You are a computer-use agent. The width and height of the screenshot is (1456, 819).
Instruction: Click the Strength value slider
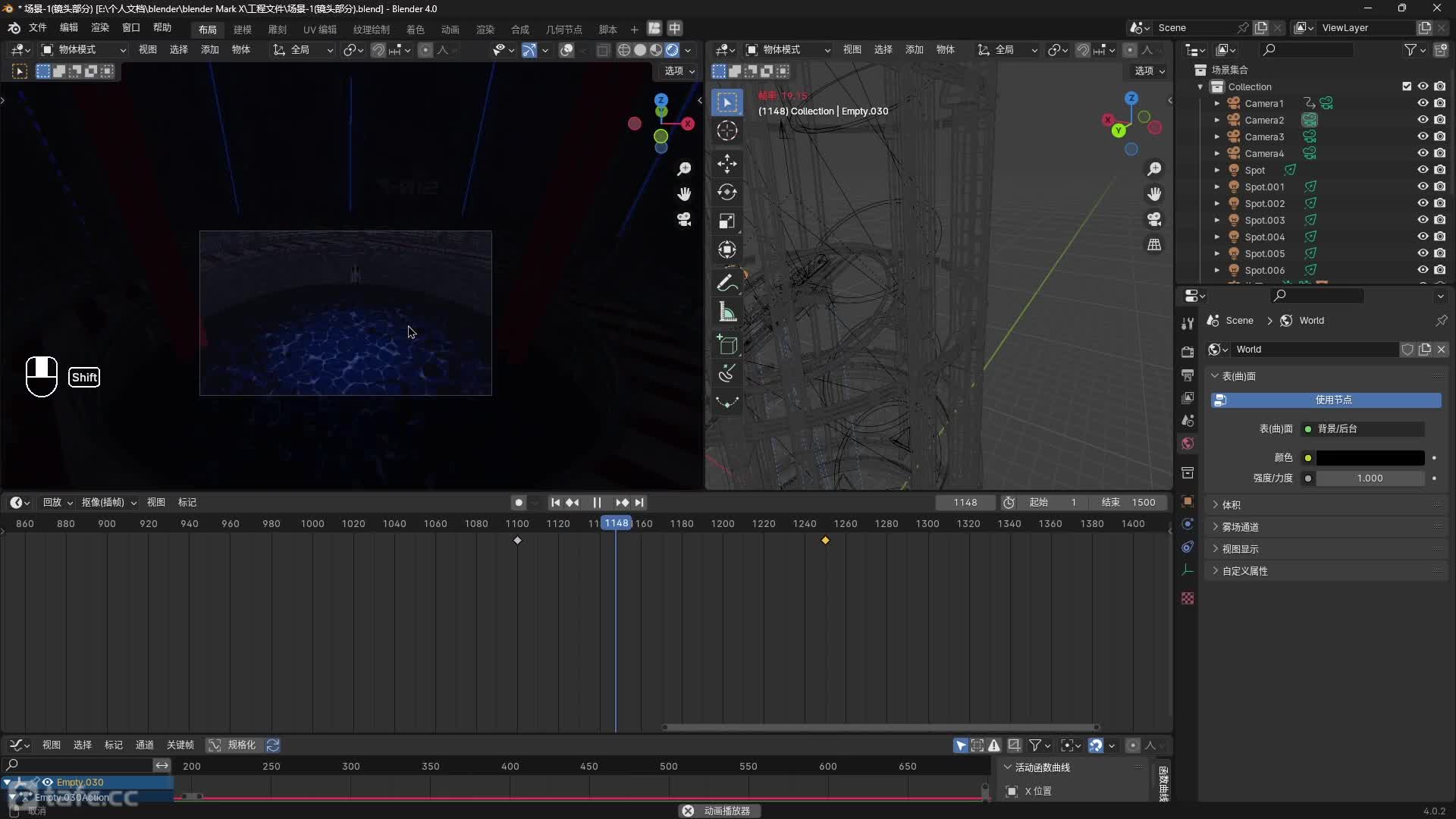1370,479
